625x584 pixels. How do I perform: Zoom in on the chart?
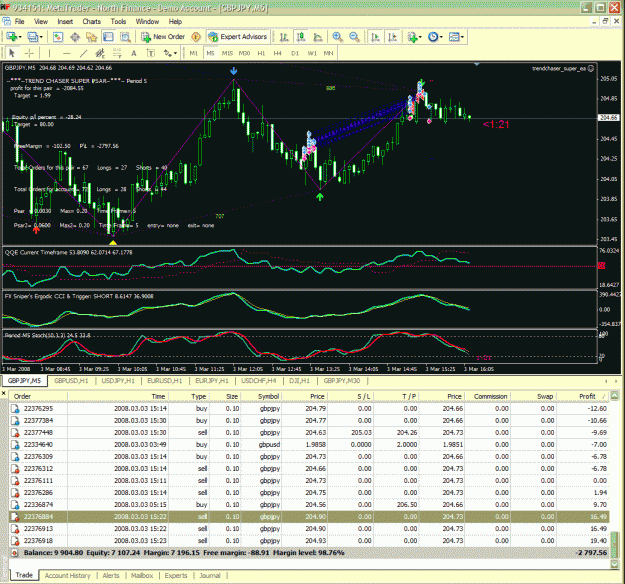pos(337,37)
